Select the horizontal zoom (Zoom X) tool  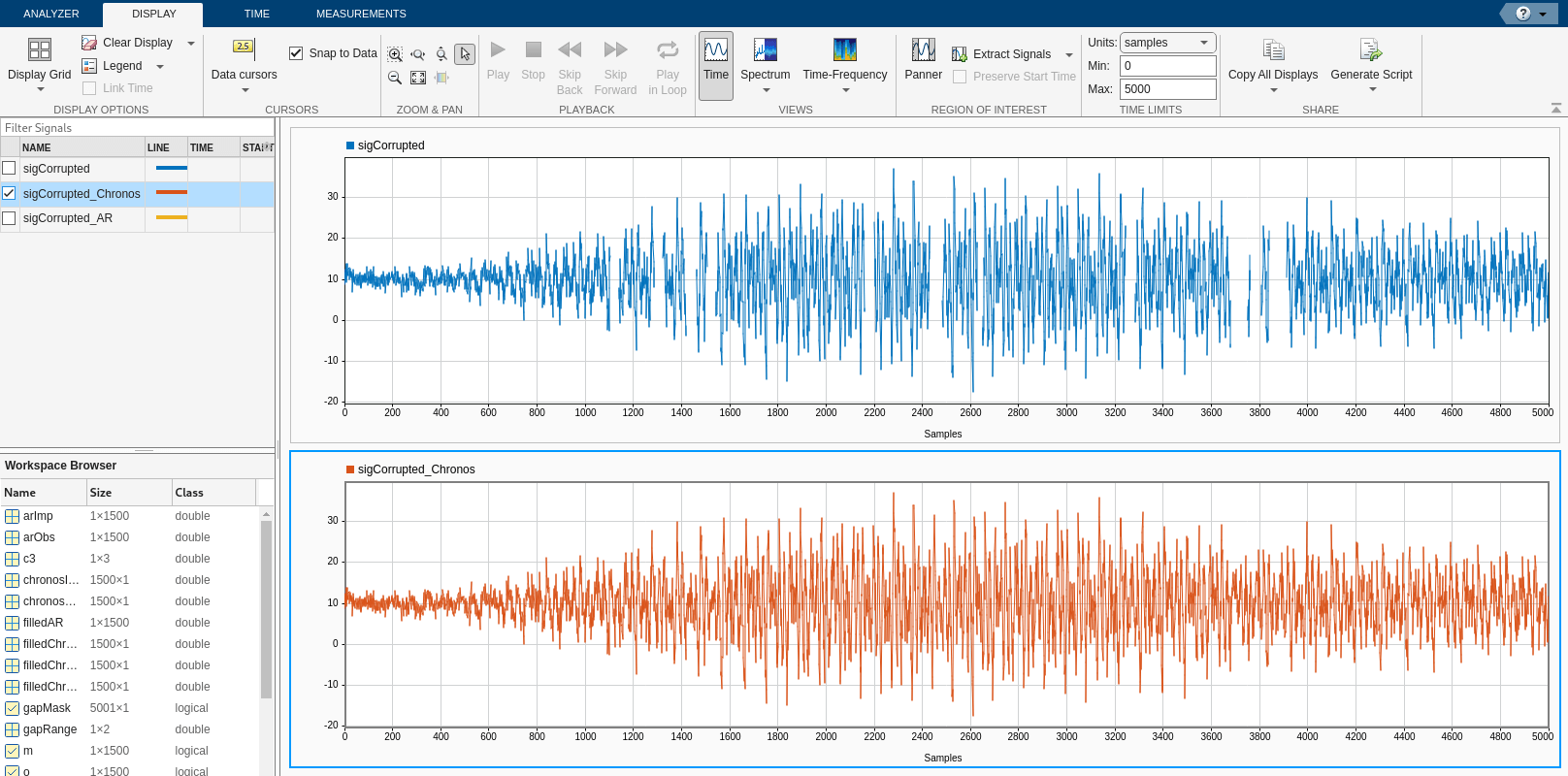pyautogui.click(x=418, y=54)
